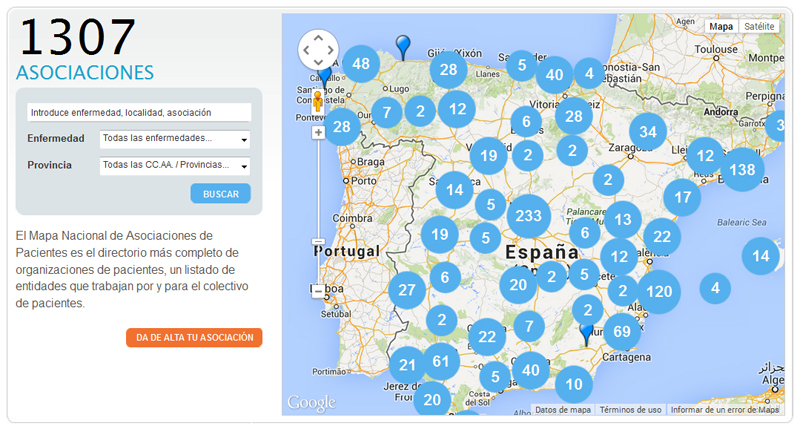Click the 28 cluster beside Gijón
800x429 pixels.
click(448, 69)
